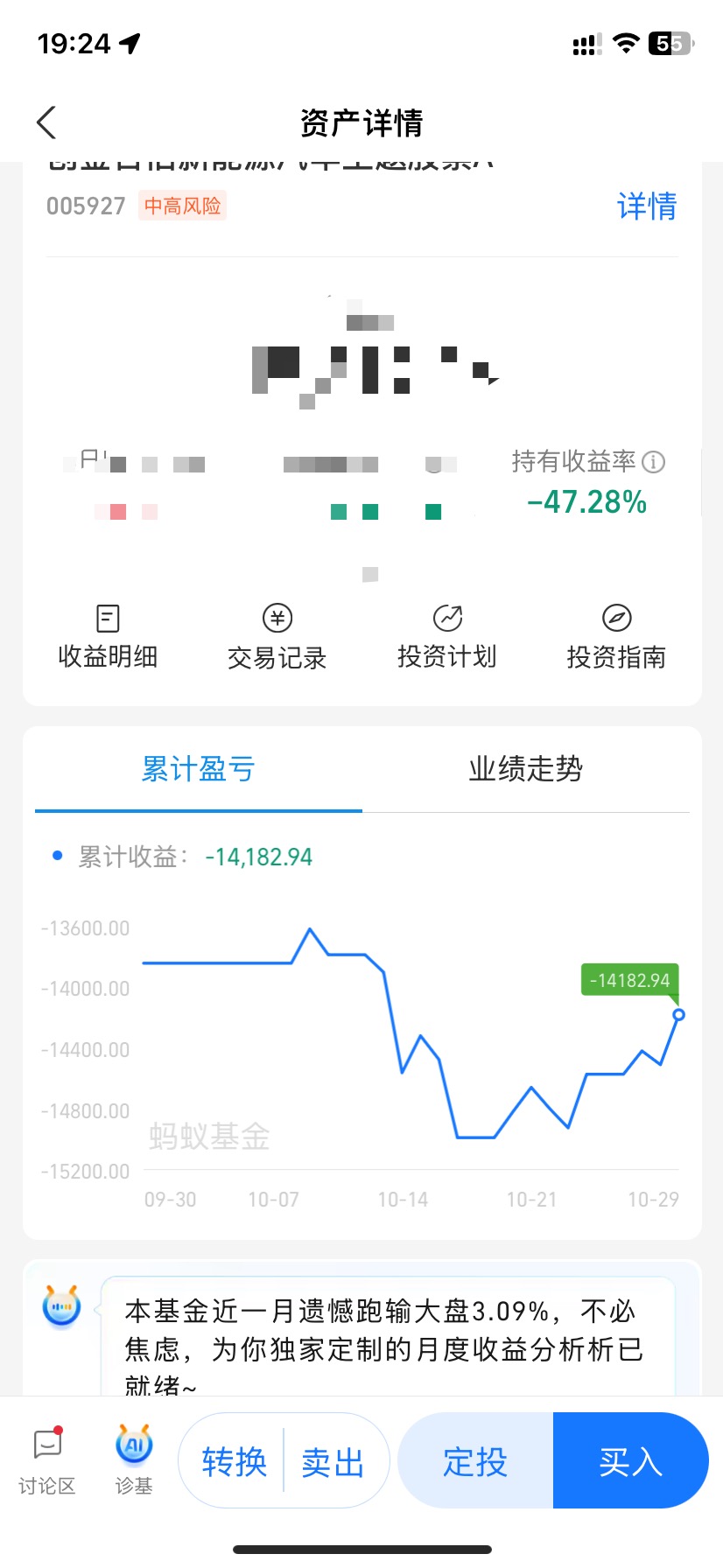Tap the -13600.00 axis label

click(85, 928)
